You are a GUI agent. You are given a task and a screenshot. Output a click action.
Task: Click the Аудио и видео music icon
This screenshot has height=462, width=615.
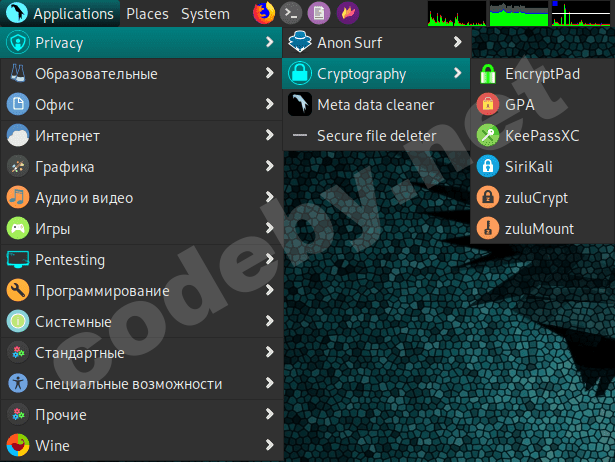click(18, 197)
